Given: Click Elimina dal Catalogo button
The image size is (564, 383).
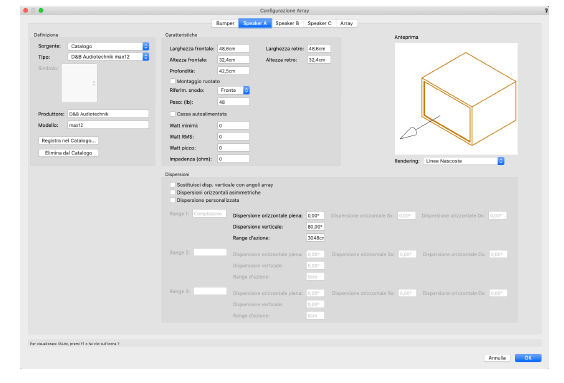Looking at the screenshot, I should tap(68, 153).
